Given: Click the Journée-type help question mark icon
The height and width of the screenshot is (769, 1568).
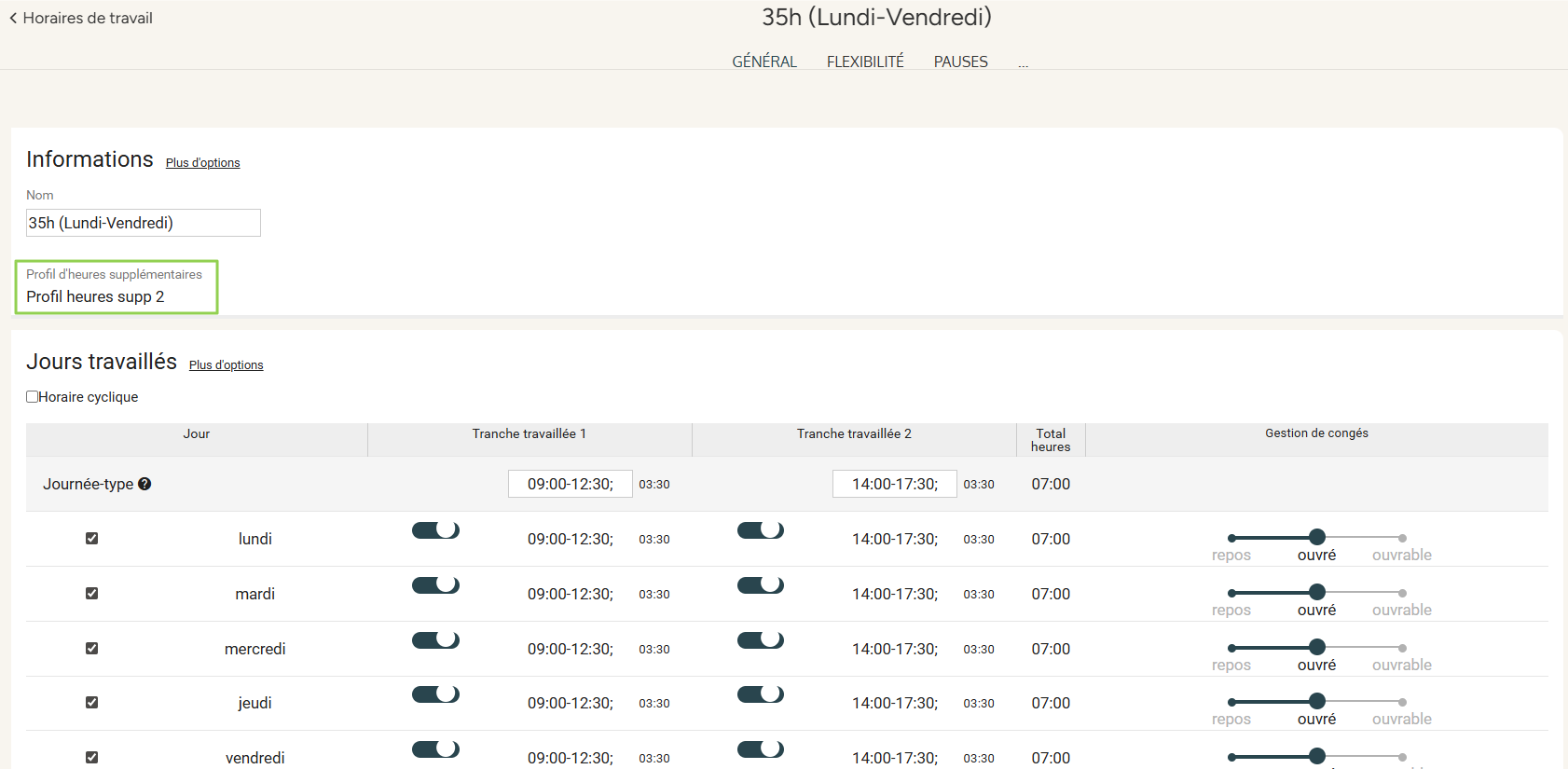Looking at the screenshot, I should (x=144, y=484).
